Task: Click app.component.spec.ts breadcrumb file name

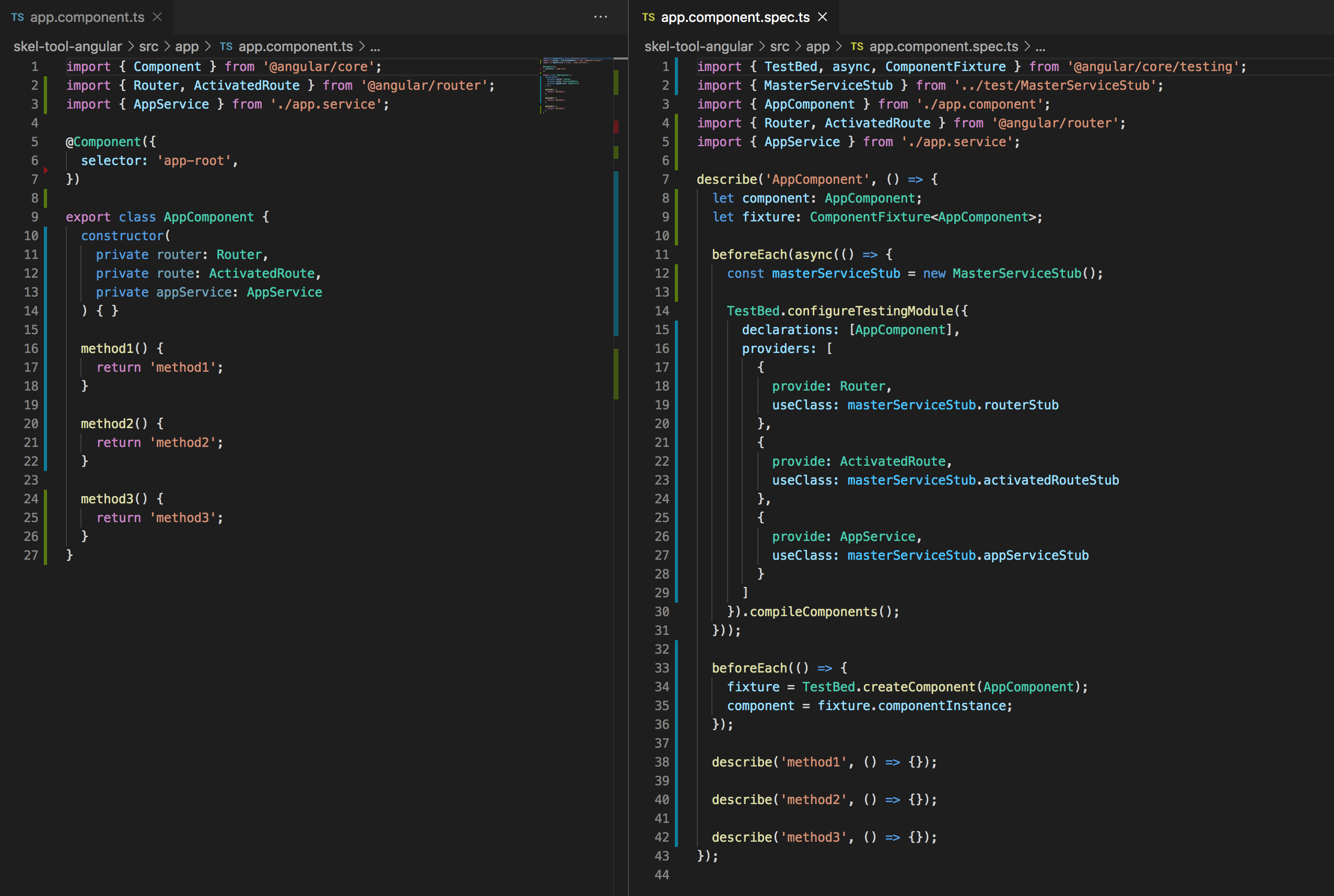Action: pyautogui.click(x=943, y=46)
